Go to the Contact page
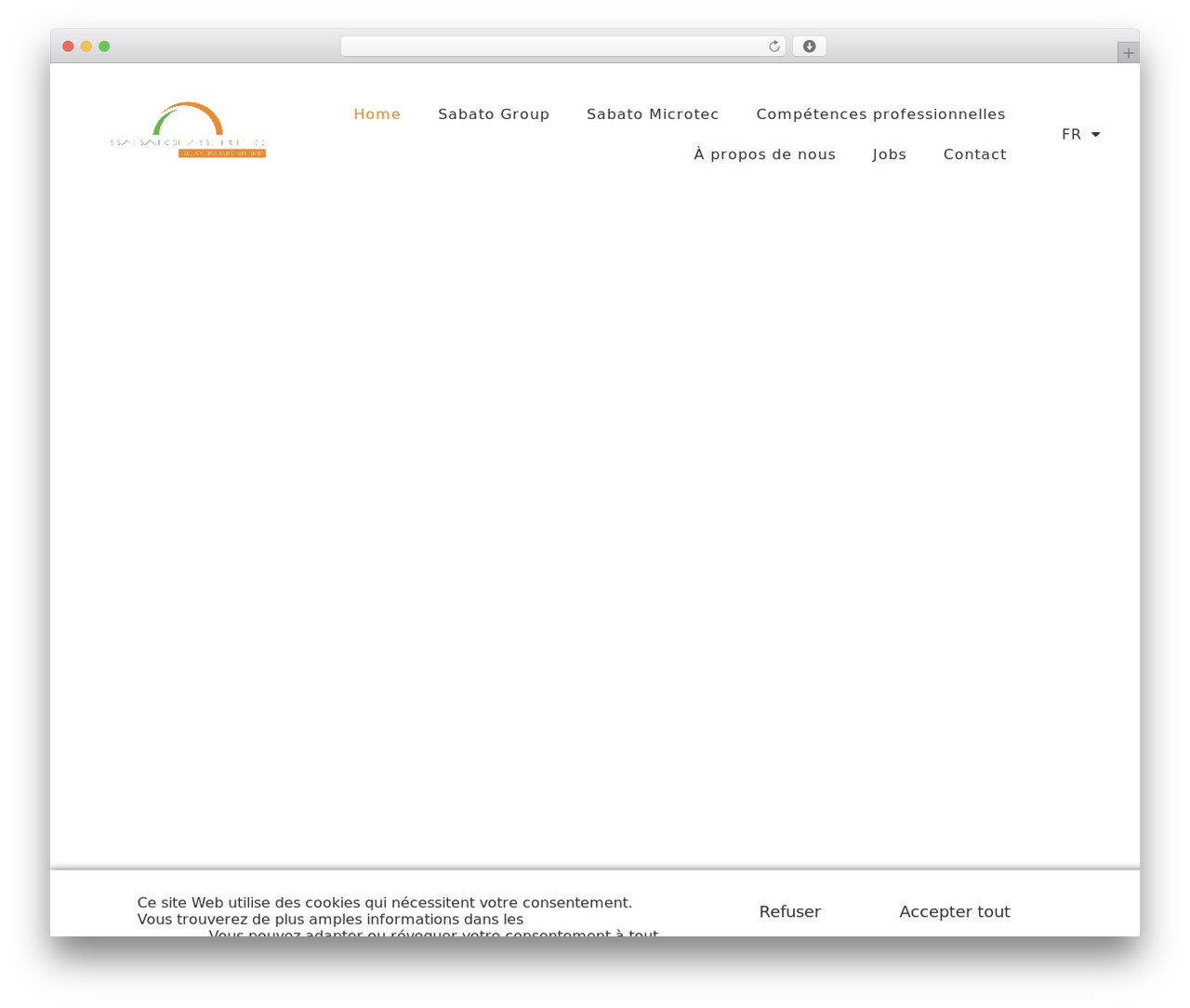 [974, 154]
